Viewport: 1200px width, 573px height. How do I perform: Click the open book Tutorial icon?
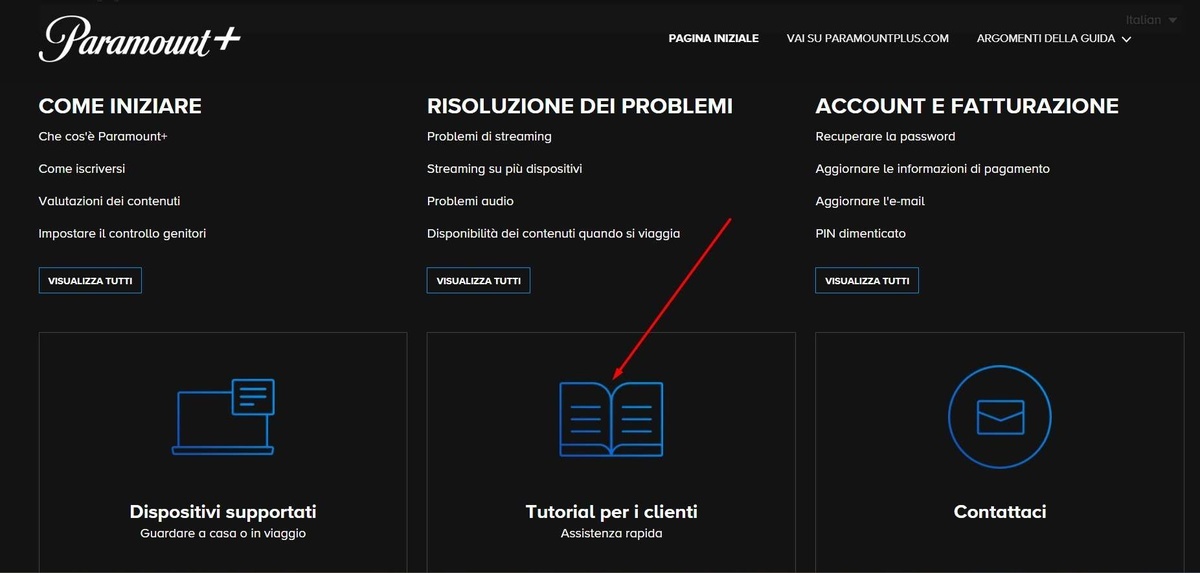click(611, 419)
